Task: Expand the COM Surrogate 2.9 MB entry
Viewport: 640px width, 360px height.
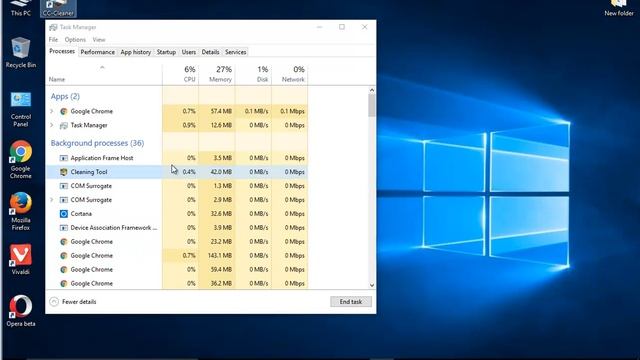Action: [52, 200]
